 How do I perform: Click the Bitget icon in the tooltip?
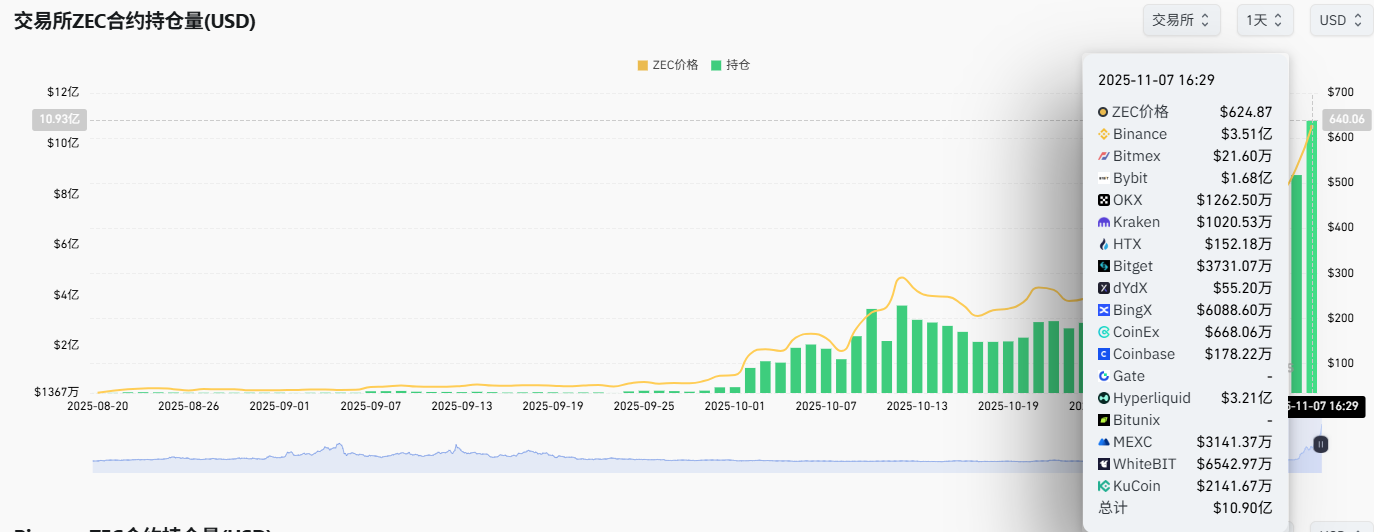pos(1104,266)
